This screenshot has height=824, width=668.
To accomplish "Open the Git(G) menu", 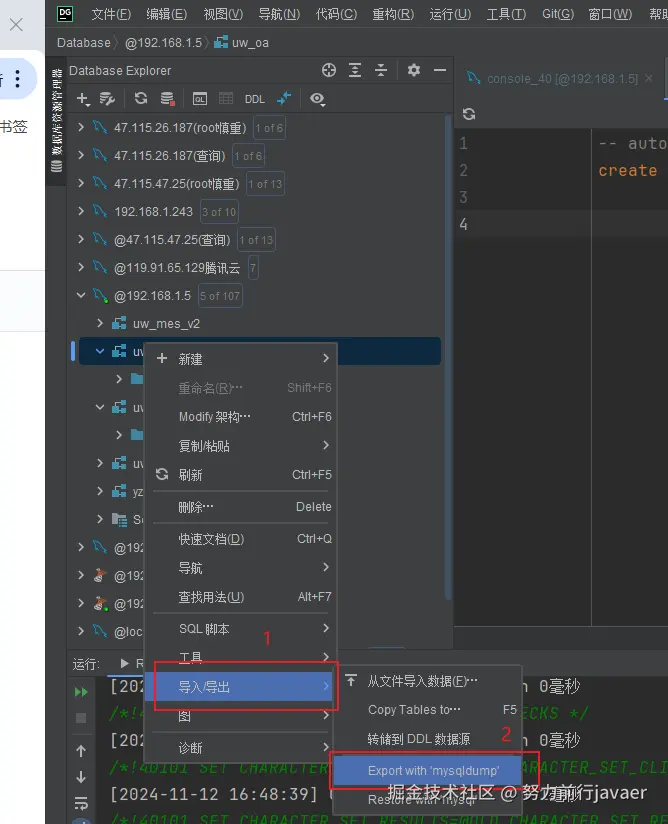I will 558,14.
